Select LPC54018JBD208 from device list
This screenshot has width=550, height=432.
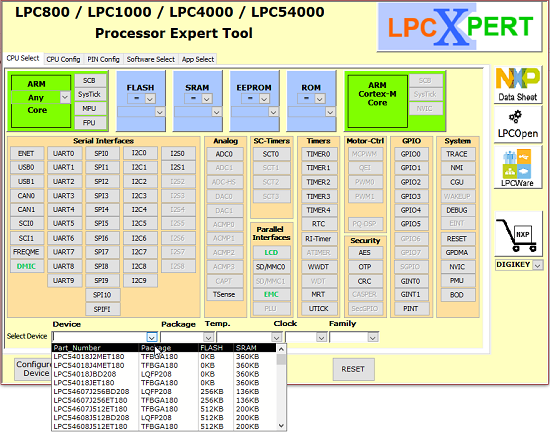(x=164, y=374)
